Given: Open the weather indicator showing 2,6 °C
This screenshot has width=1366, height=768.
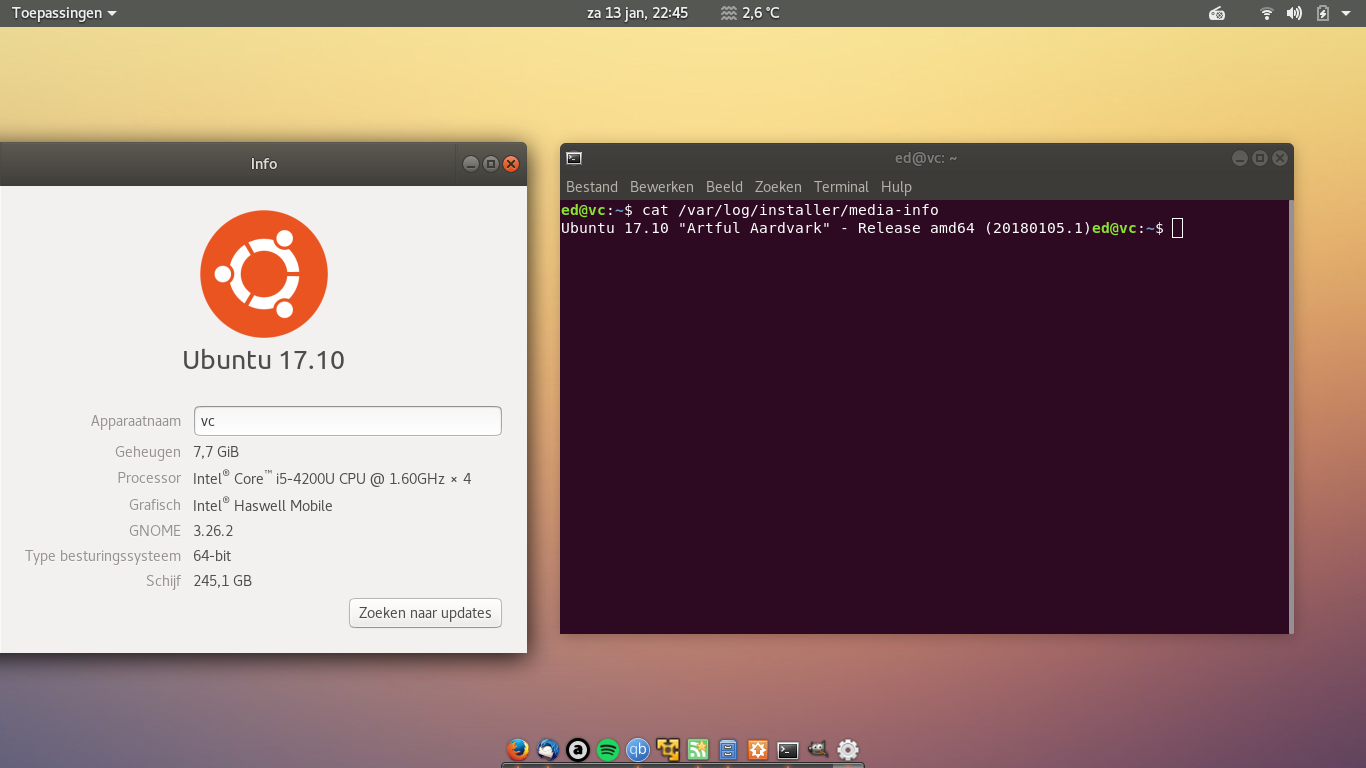Looking at the screenshot, I should coord(750,13).
